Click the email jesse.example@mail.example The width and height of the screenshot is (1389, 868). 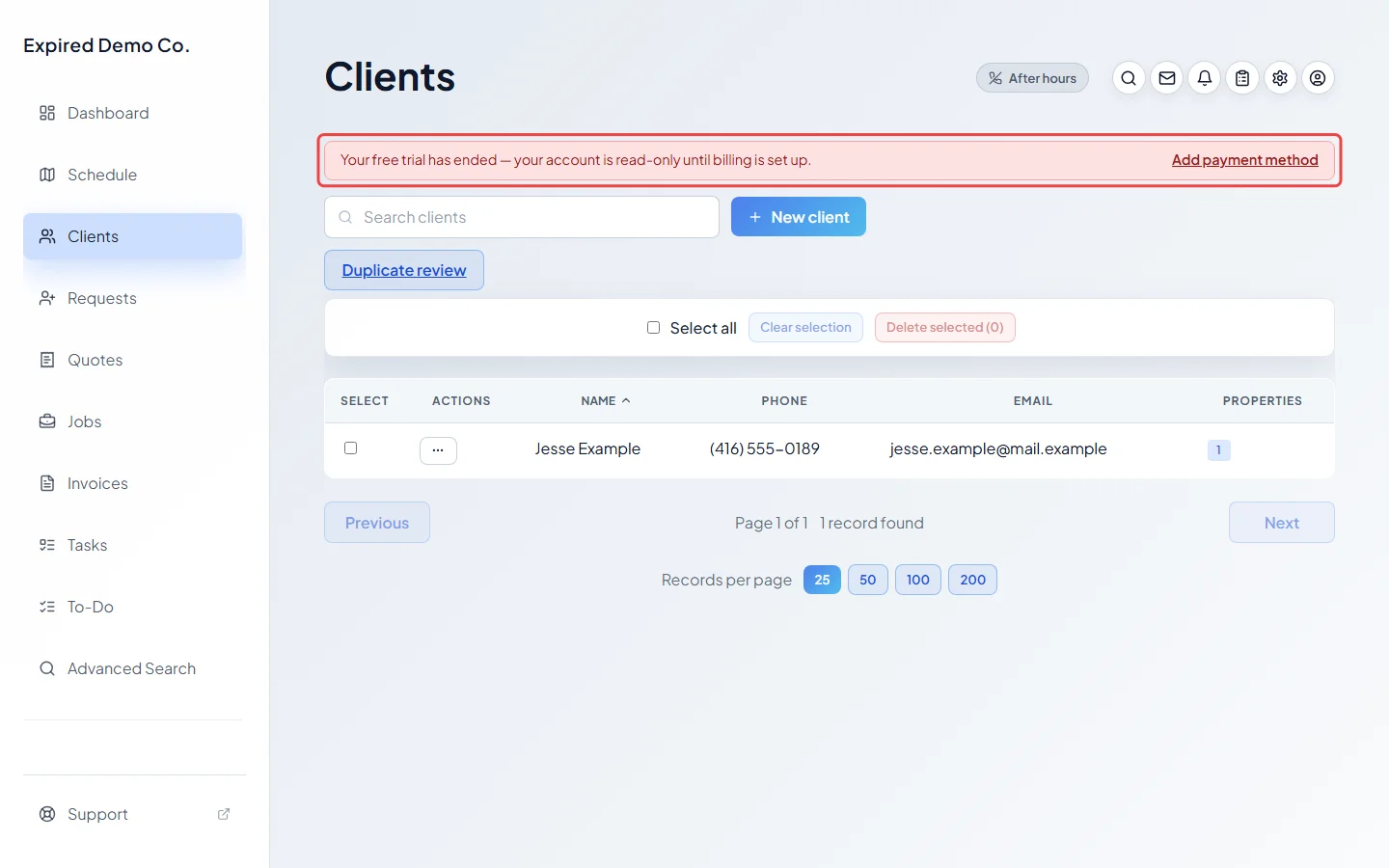point(998,449)
